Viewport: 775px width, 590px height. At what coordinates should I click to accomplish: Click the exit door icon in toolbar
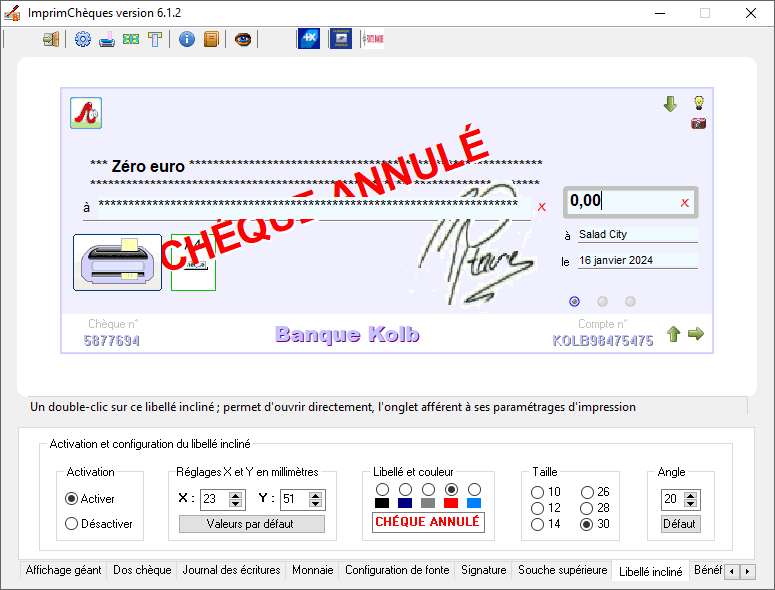tap(51, 39)
